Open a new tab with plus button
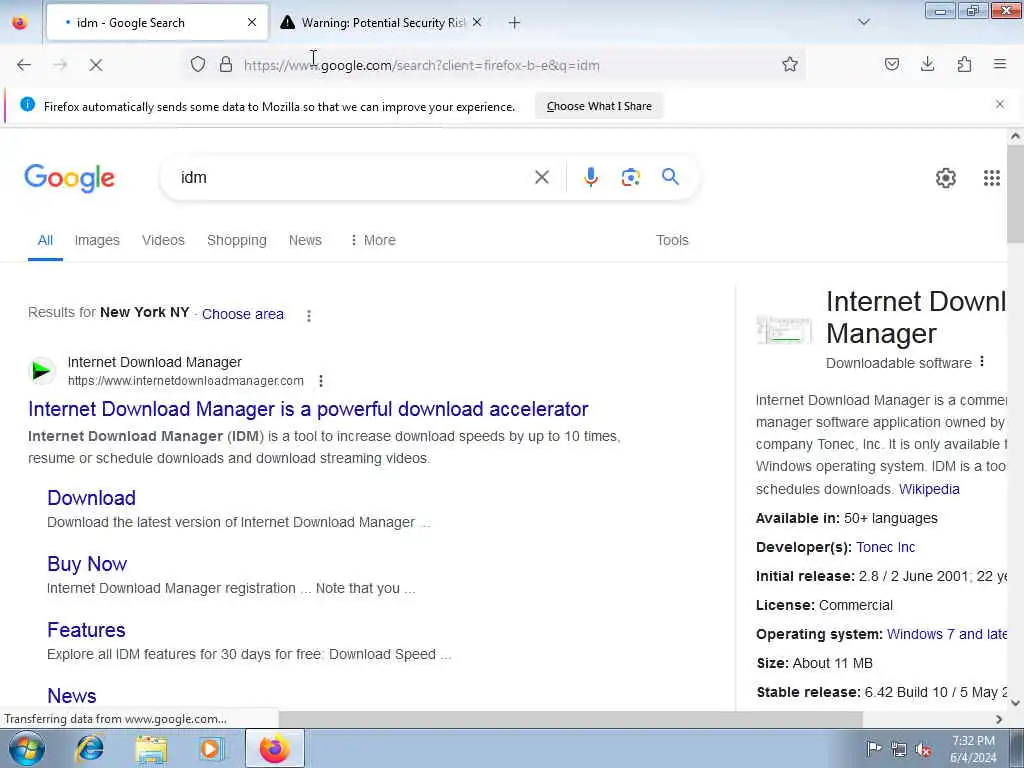This screenshot has width=1024, height=768. click(514, 23)
